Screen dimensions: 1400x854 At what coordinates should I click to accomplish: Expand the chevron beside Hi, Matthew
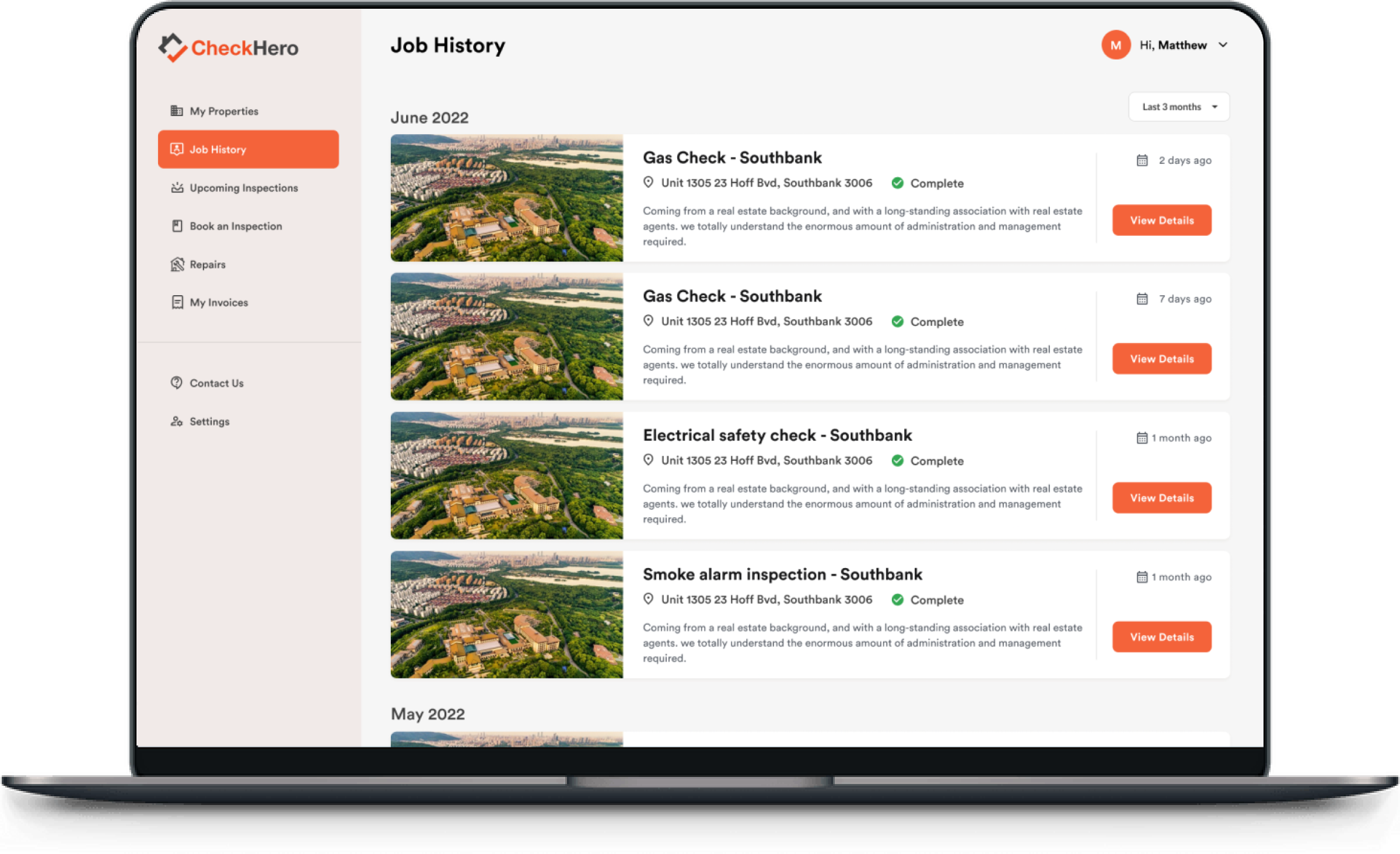(1223, 45)
